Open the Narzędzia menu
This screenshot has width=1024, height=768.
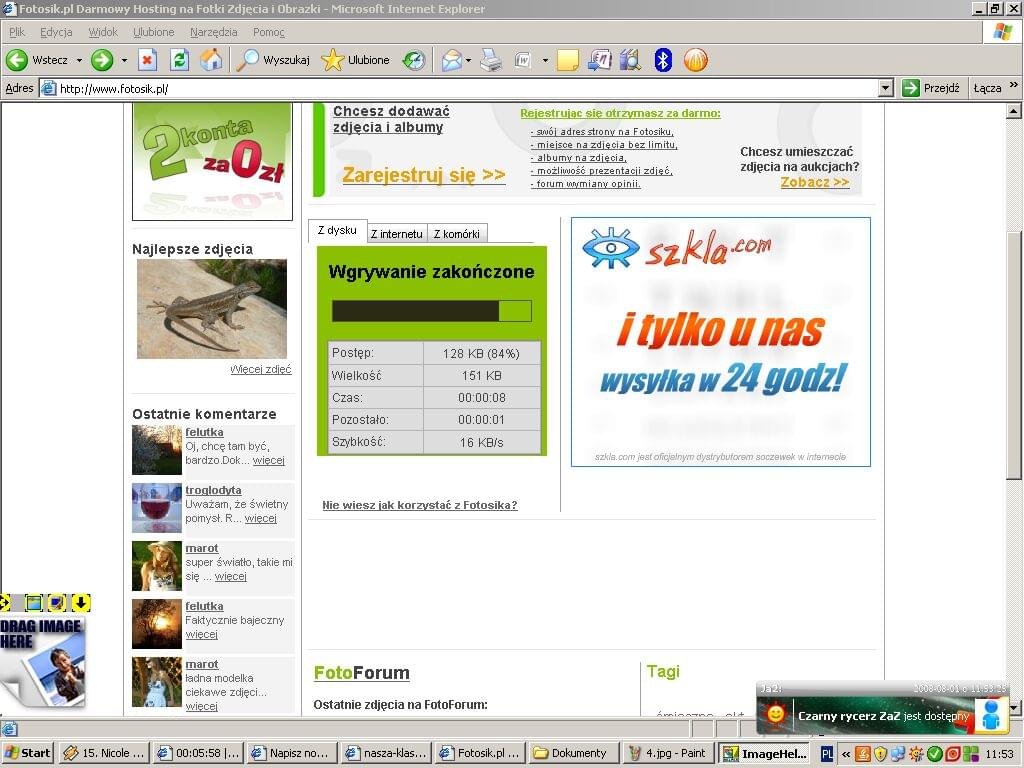pyautogui.click(x=214, y=32)
